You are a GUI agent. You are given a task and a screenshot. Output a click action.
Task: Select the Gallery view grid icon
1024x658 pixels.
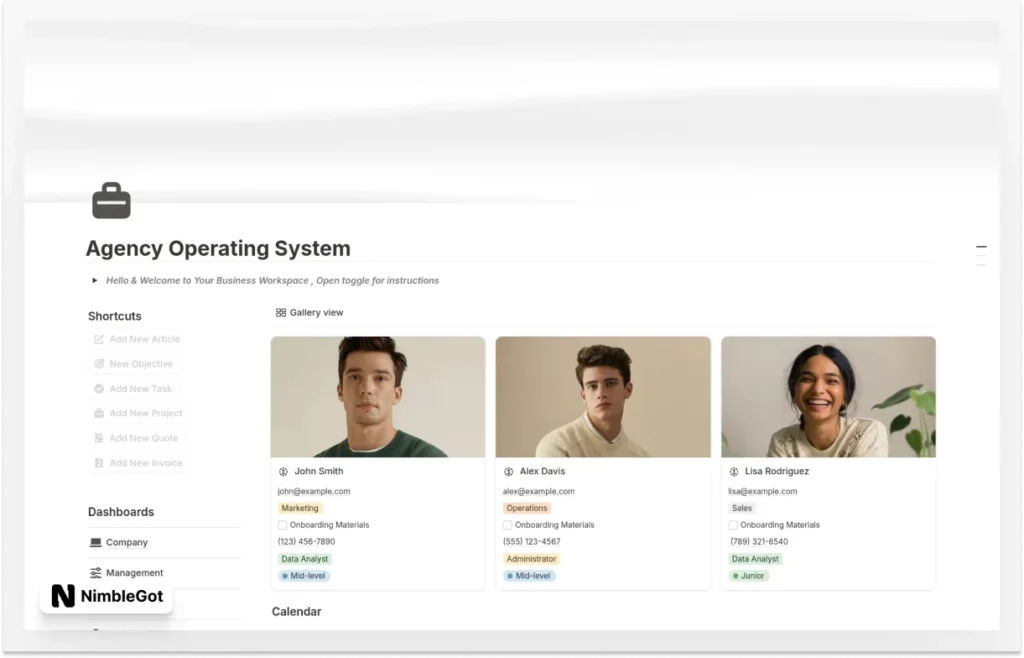point(280,311)
